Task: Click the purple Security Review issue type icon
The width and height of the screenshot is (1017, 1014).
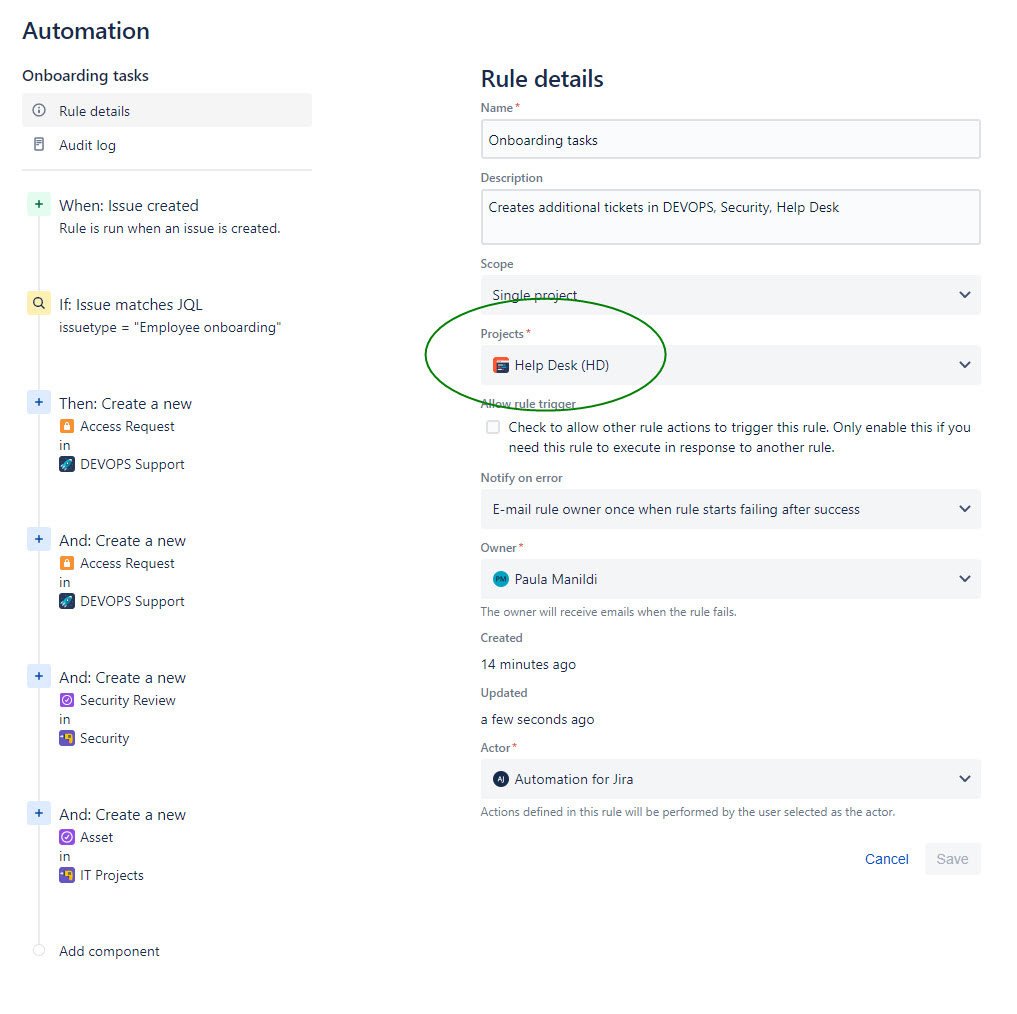Action: [67, 700]
